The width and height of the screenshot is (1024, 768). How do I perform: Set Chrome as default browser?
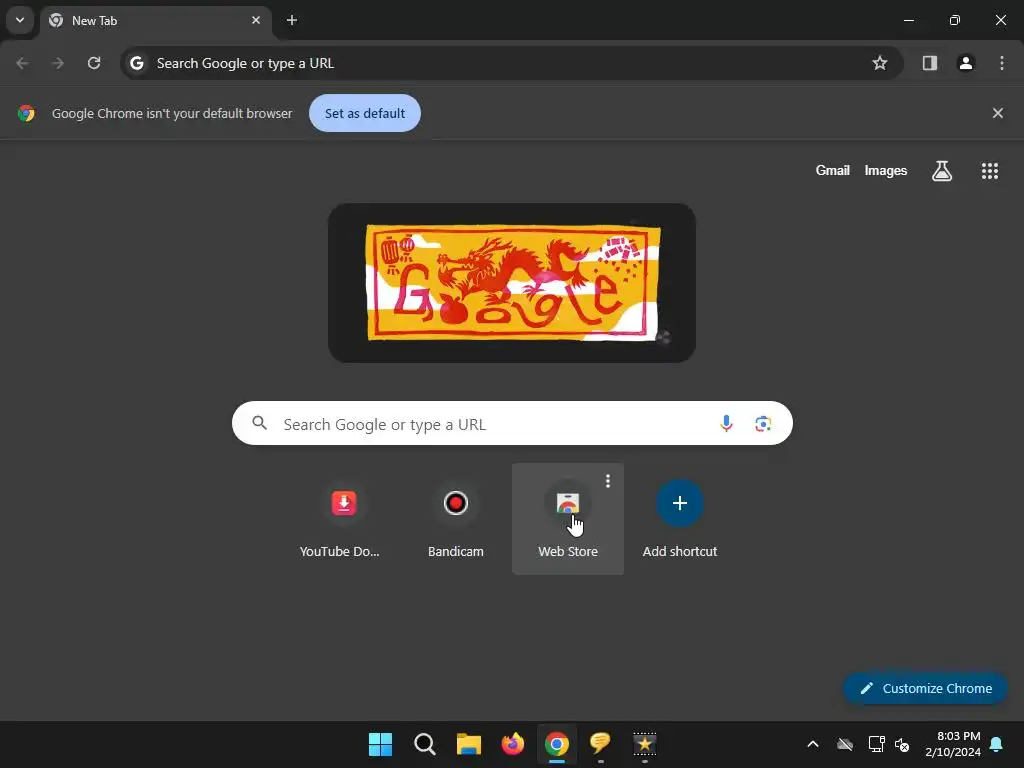point(364,113)
